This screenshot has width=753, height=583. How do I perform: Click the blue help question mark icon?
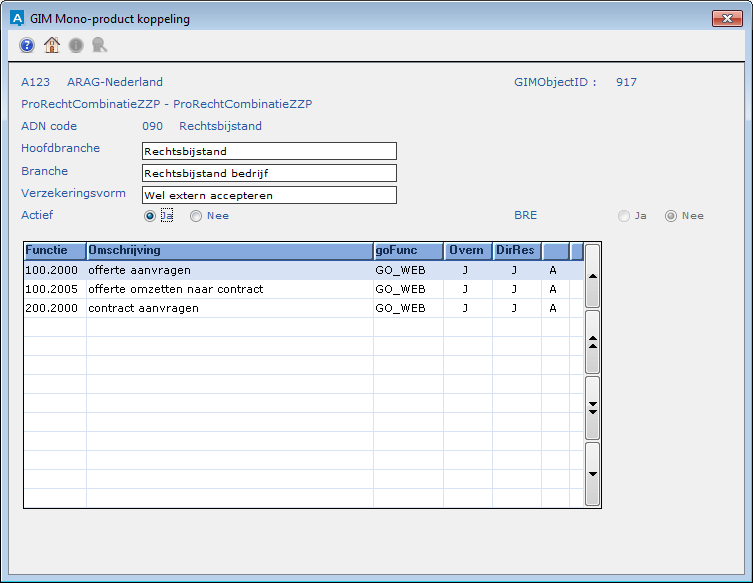(27, 45)
